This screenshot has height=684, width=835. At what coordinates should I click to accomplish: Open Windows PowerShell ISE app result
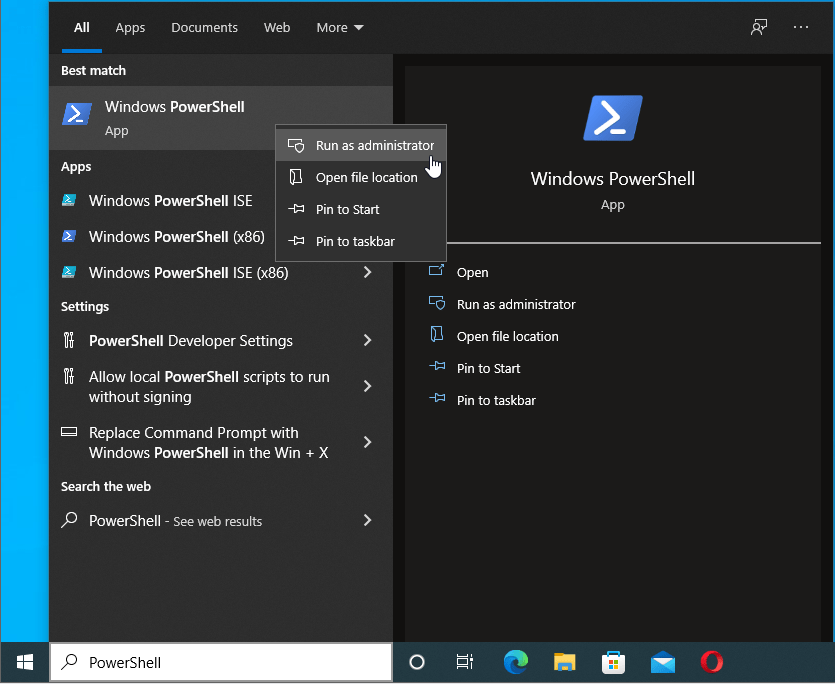[170, 201]
